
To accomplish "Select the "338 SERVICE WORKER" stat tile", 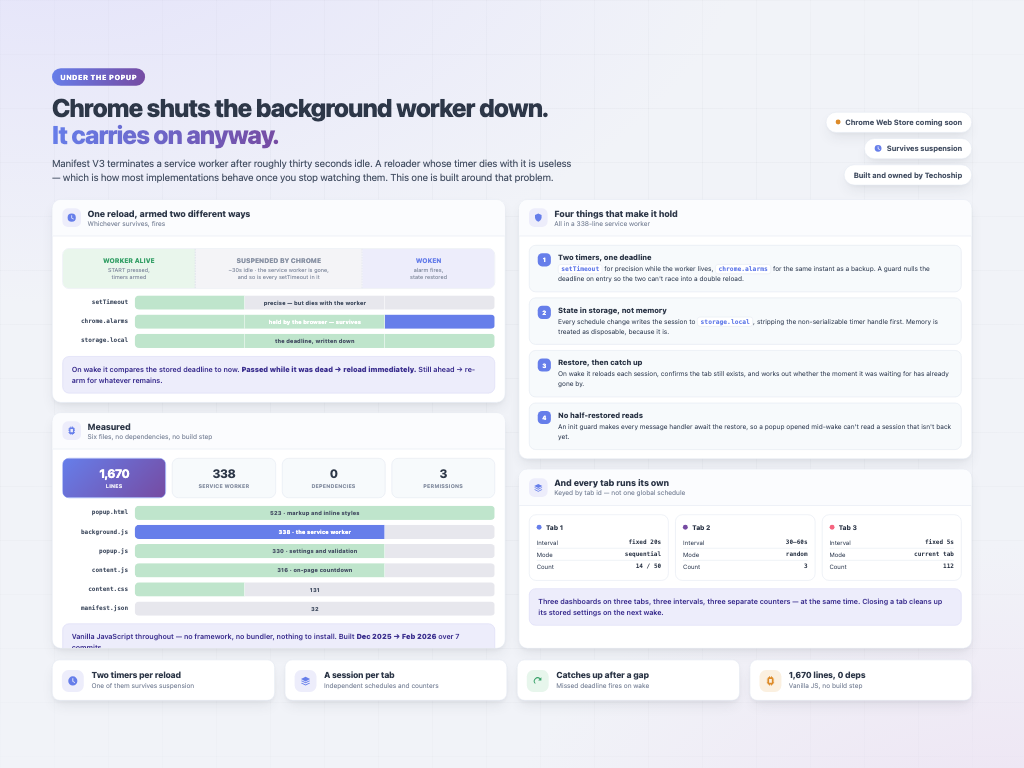I will [x=224, y=477].
